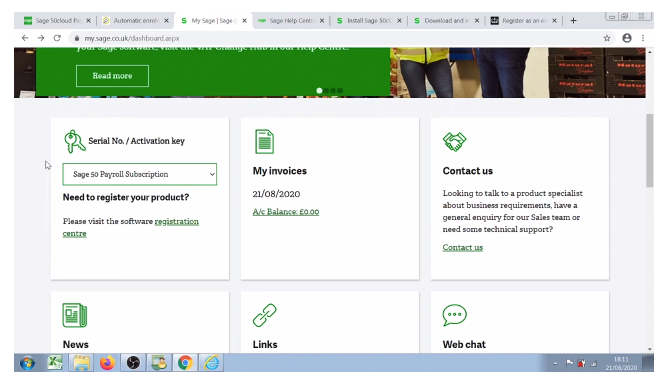The width and height of the screenshot is (668, 386).
Task: Go forward in browser history
Action: [x=41, y=38]
